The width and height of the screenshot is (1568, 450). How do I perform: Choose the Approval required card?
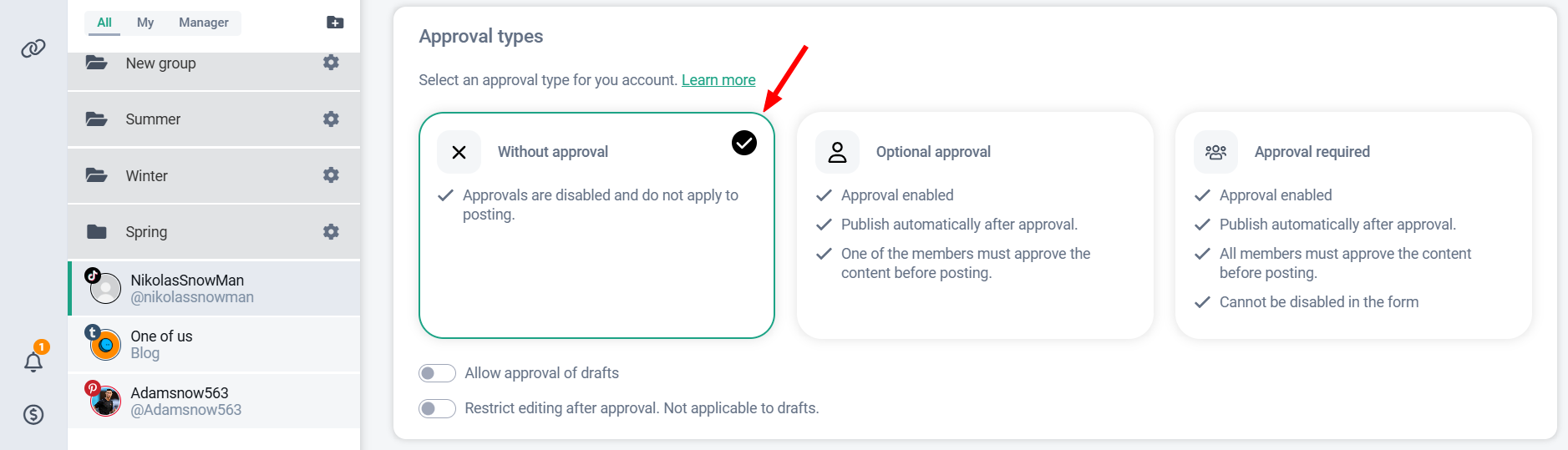pos(1352,225)
